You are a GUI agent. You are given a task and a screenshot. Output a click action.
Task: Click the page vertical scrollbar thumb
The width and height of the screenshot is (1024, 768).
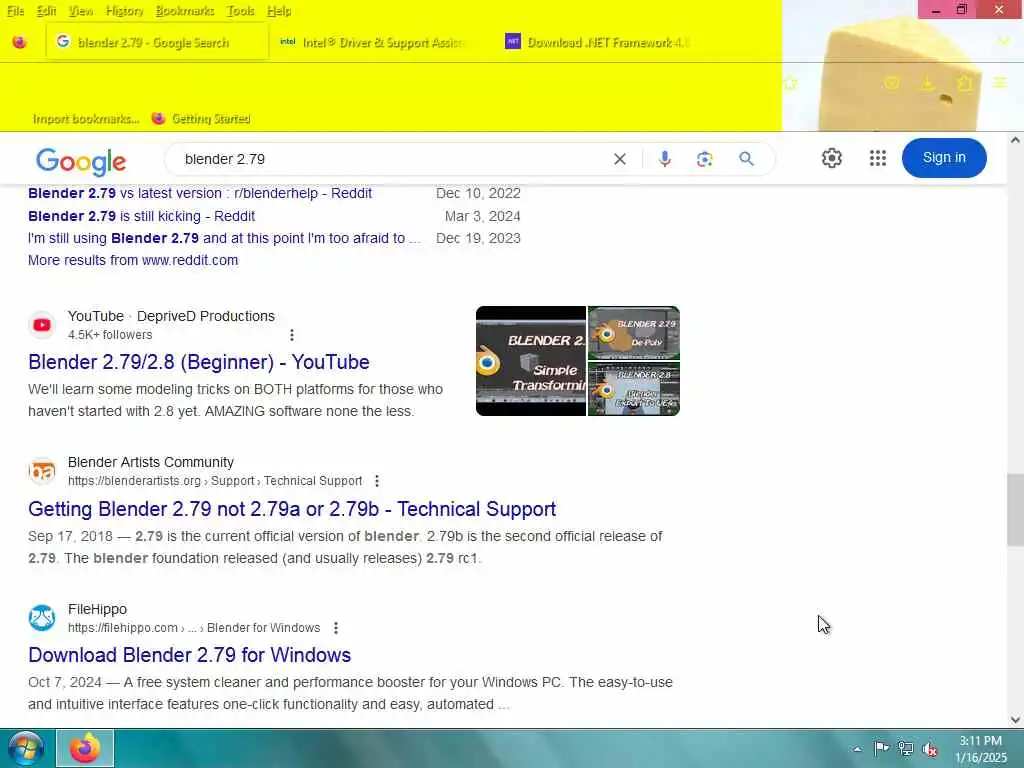tap(1015, 509)
